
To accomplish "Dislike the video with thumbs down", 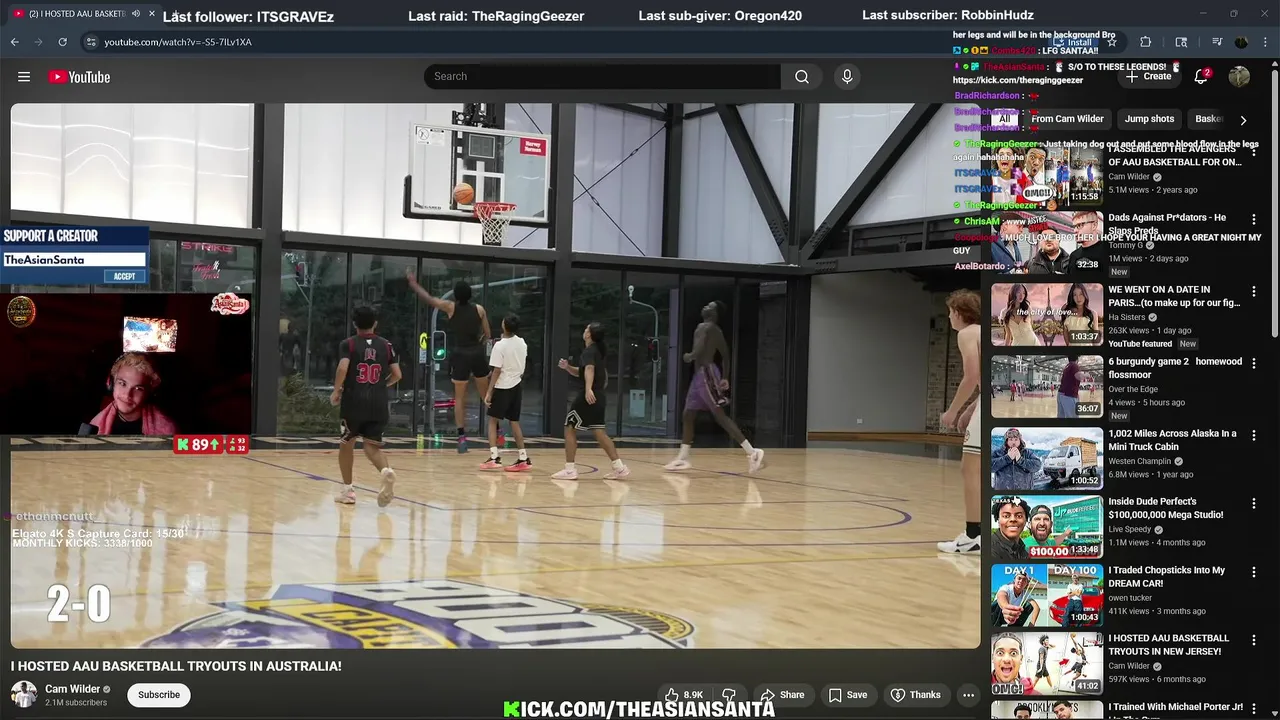I will (x=729, y=695).
